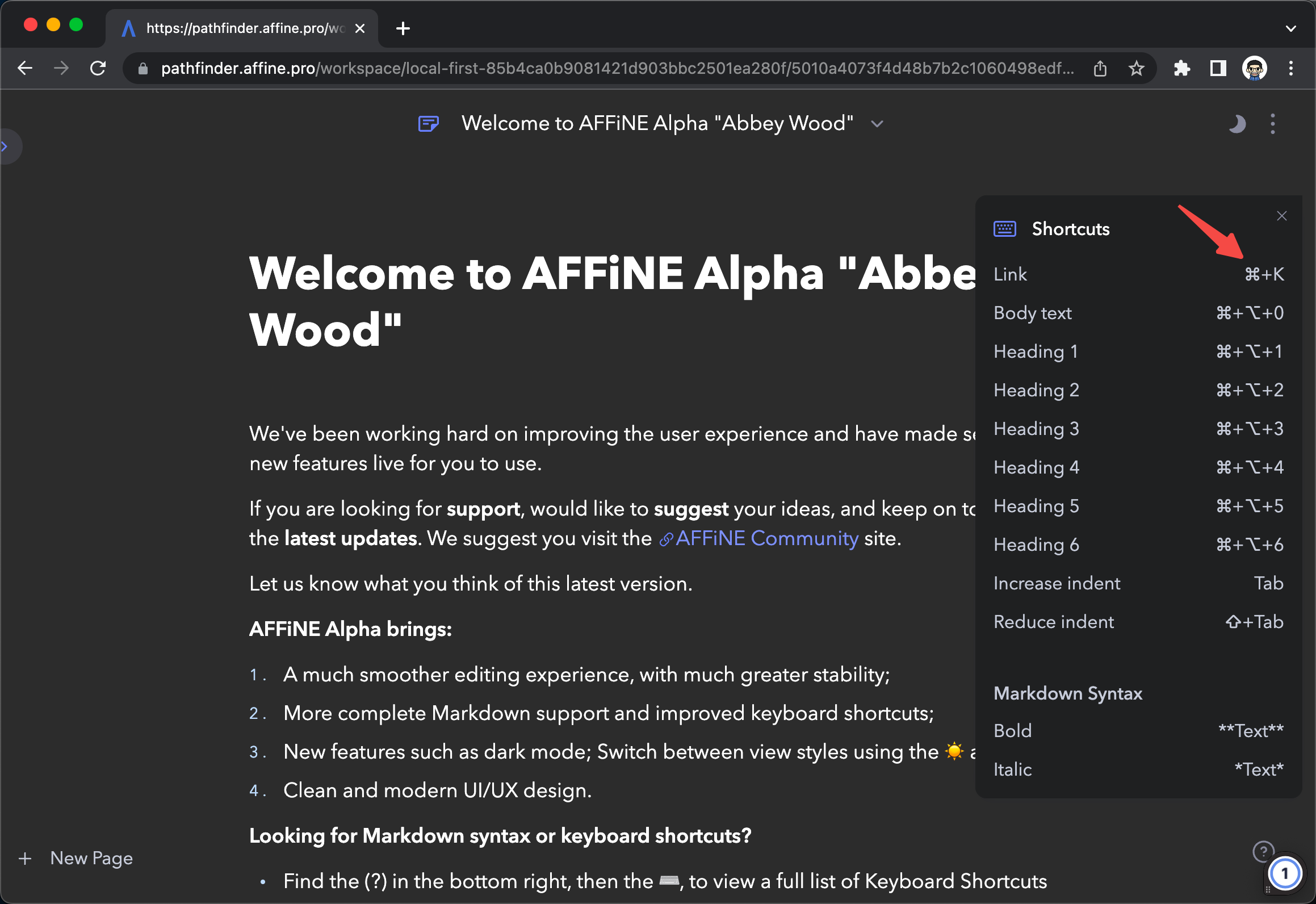1316x904 pixels.
Task: Toggle the Chrome side panel
Action: pyautogui.click(x=1218, y=69)
